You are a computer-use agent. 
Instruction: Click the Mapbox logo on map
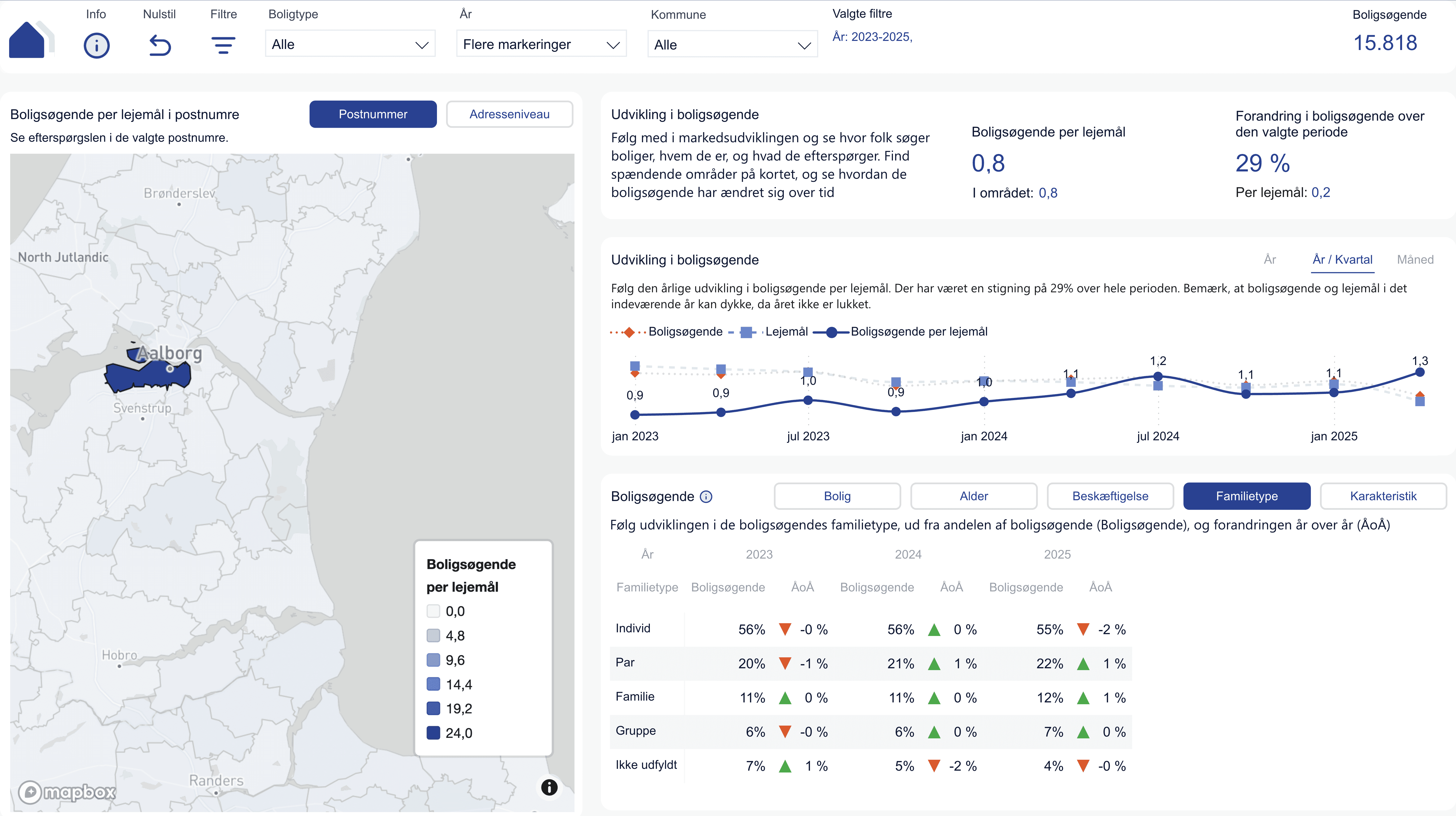point(67,792)
